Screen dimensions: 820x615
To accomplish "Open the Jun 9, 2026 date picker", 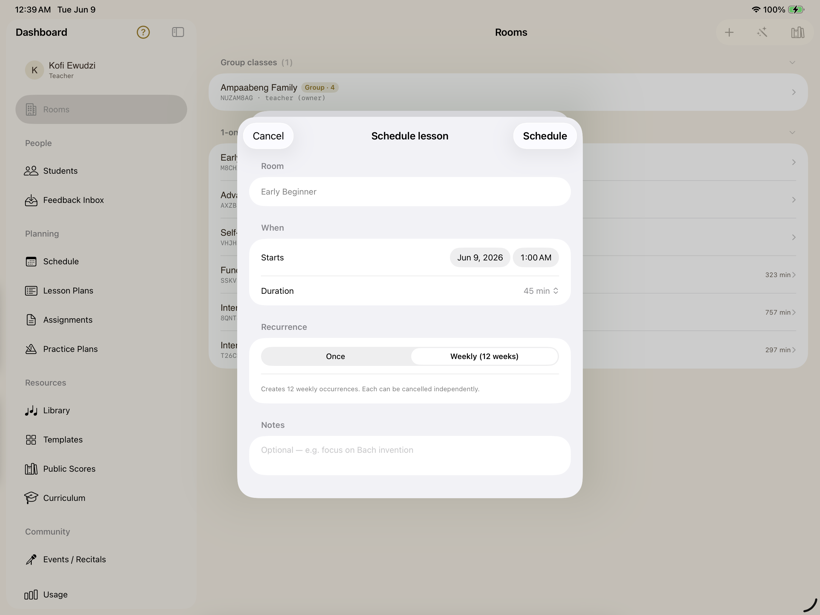I will [480, 257].
